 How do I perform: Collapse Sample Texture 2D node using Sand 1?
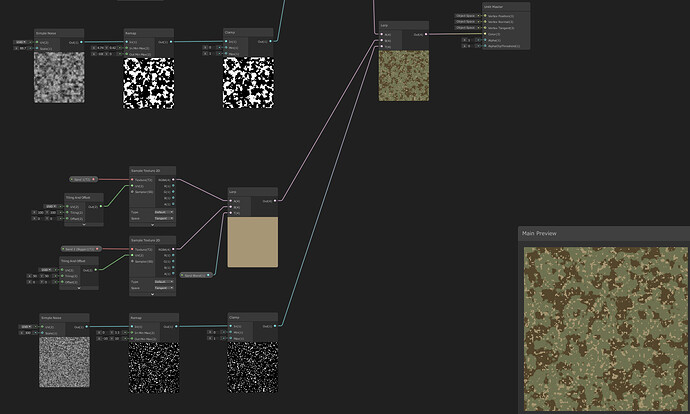(153, 225)
